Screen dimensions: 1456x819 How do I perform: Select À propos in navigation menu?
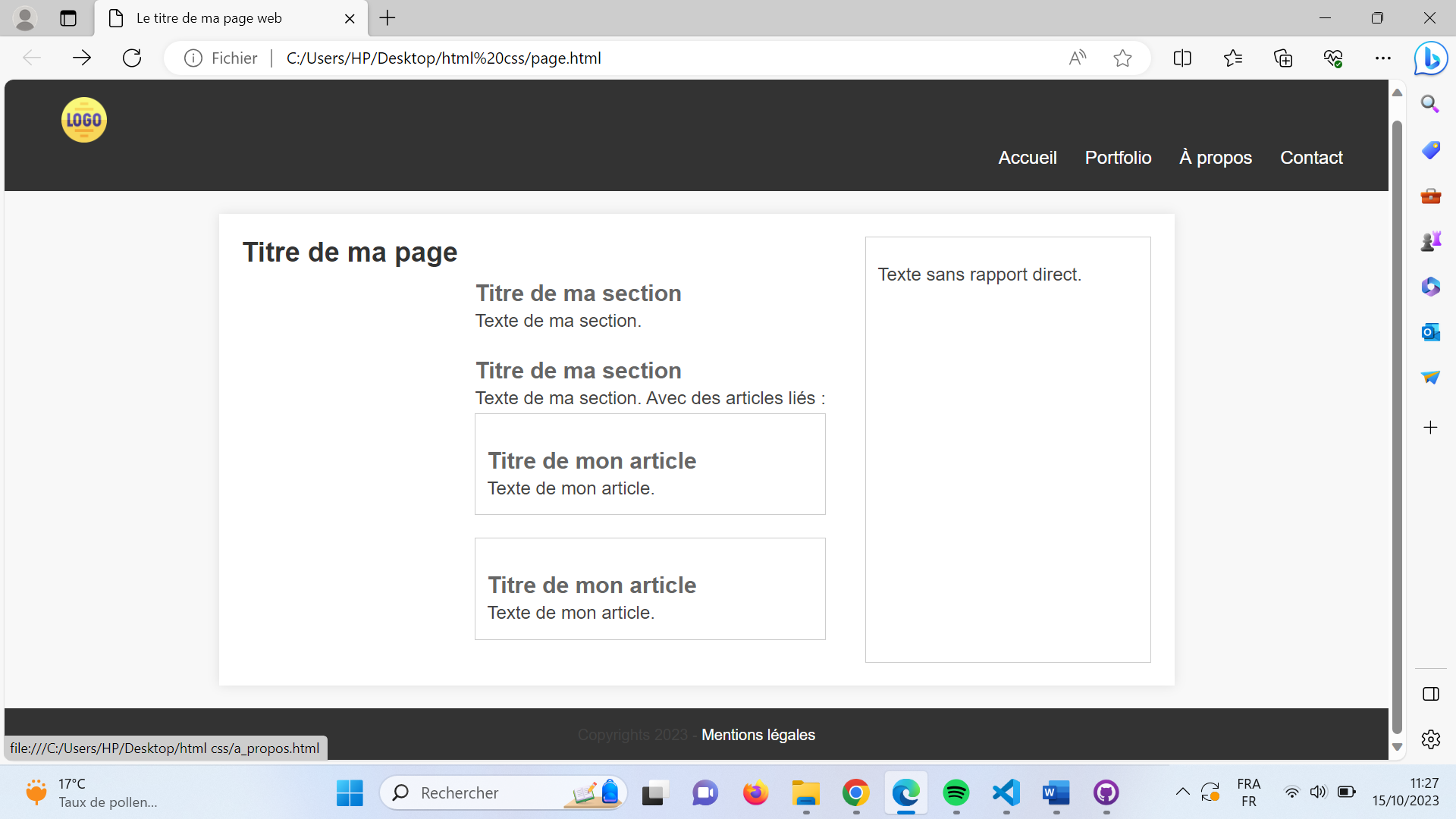click(1216, 158)
